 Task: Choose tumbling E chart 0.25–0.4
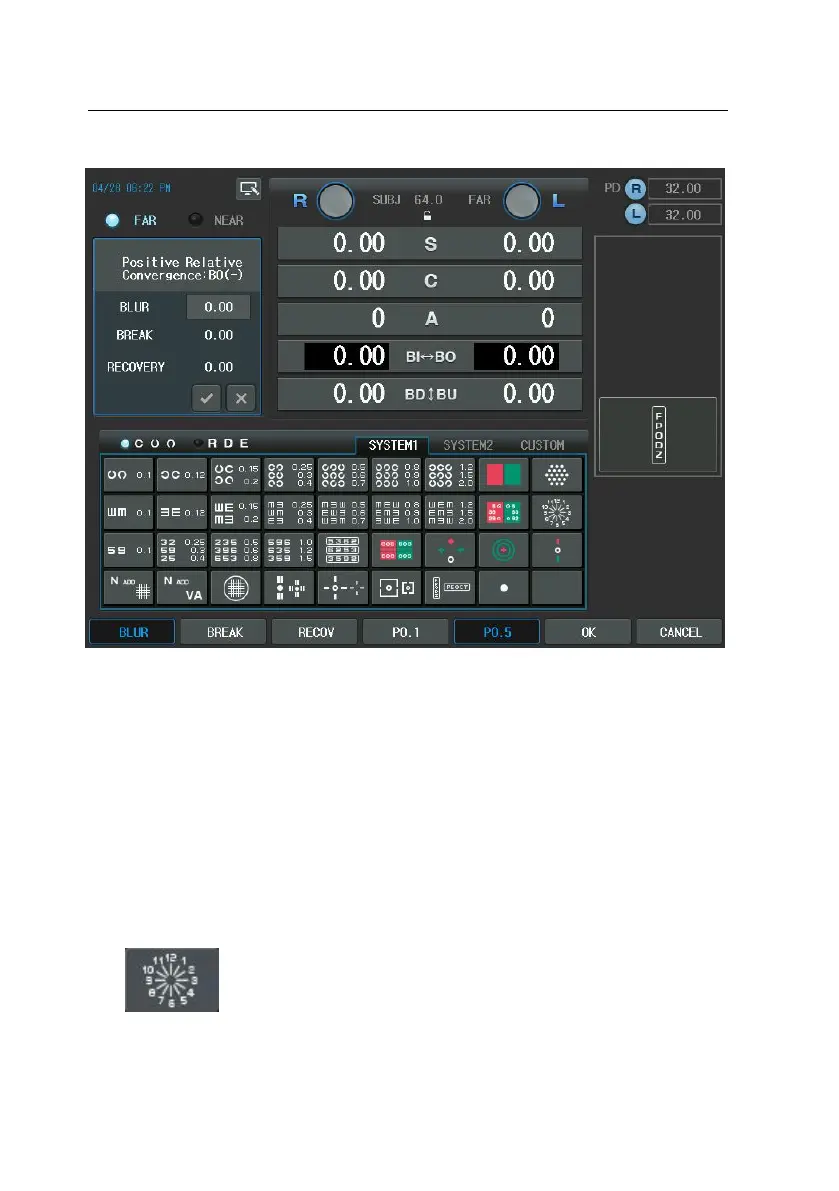[x=289, y=512]
